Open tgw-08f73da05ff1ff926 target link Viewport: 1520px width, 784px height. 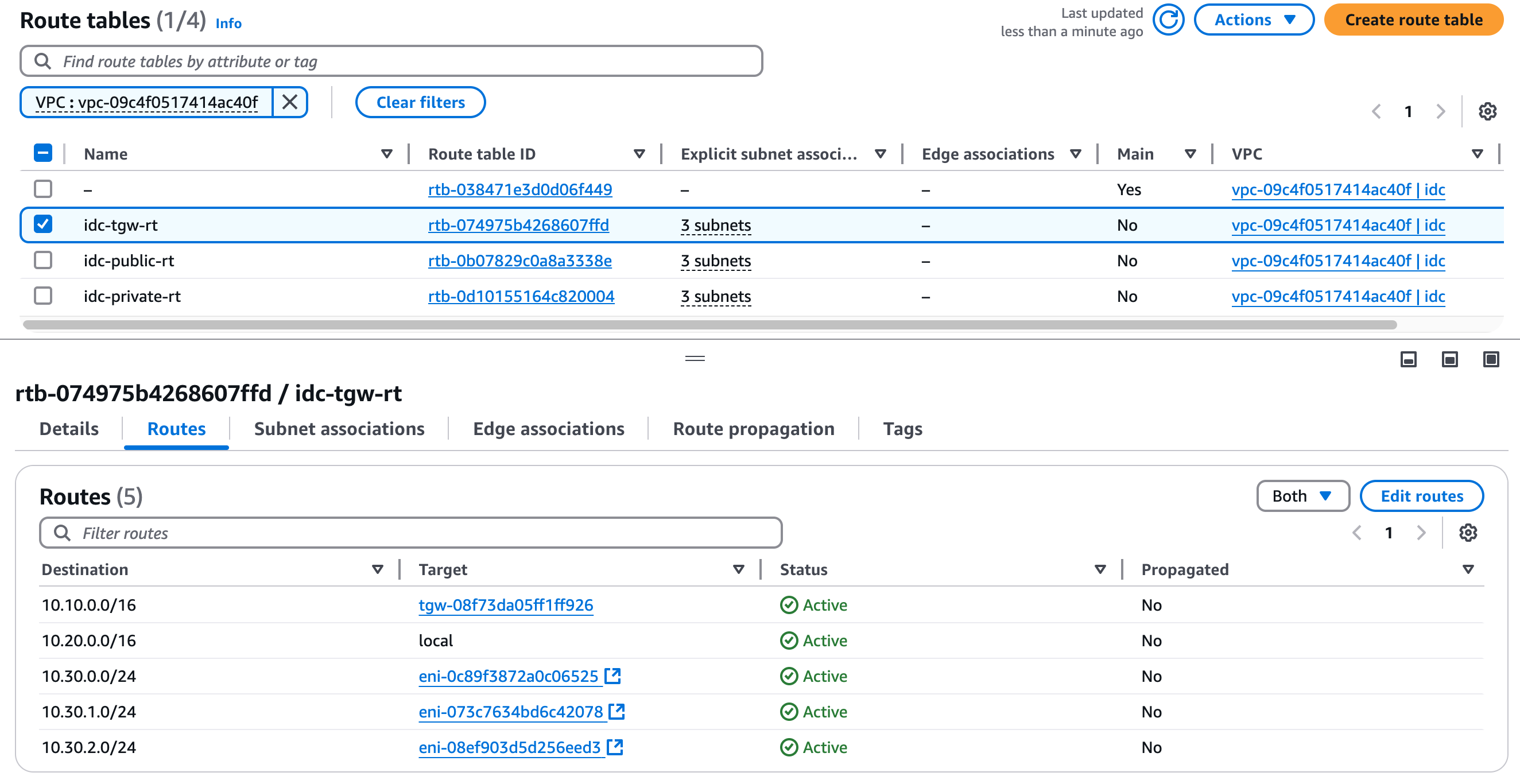point(505,606)
